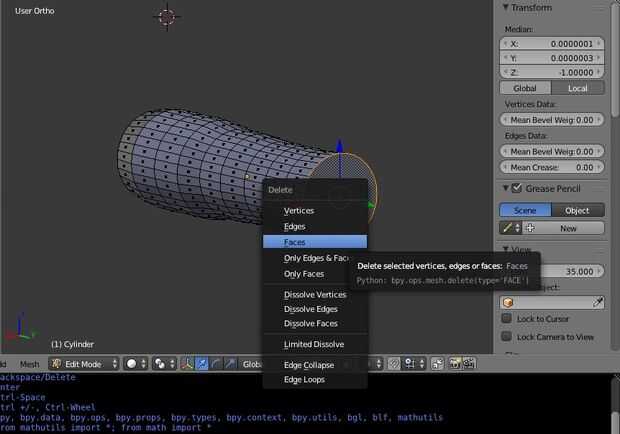Select the scale manipulator icon
Viewport: 620px width, 434px height.
click(230, 364)
